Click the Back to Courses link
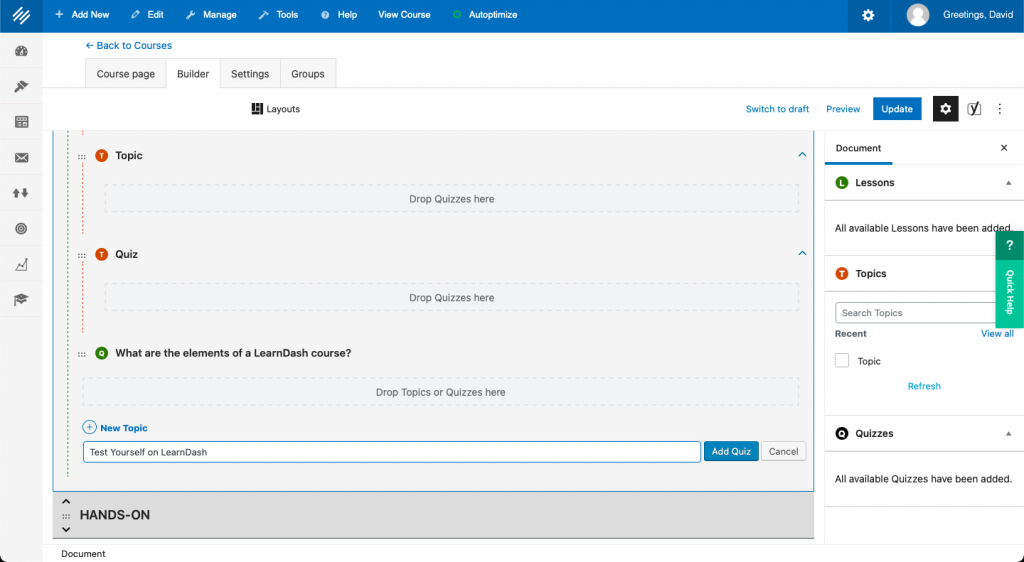The width and height of the screenshot is (1024, 562). click(129, 46)
